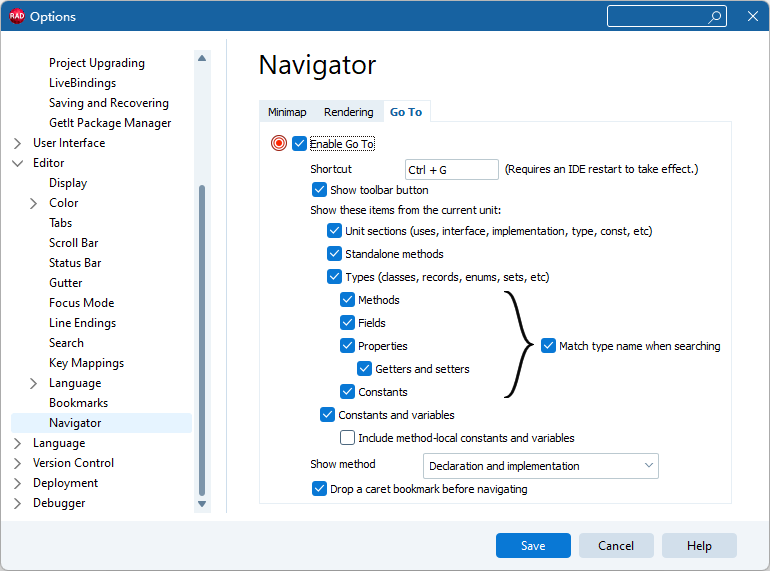Toggle Getters and setters checkbox

(364, 369)
